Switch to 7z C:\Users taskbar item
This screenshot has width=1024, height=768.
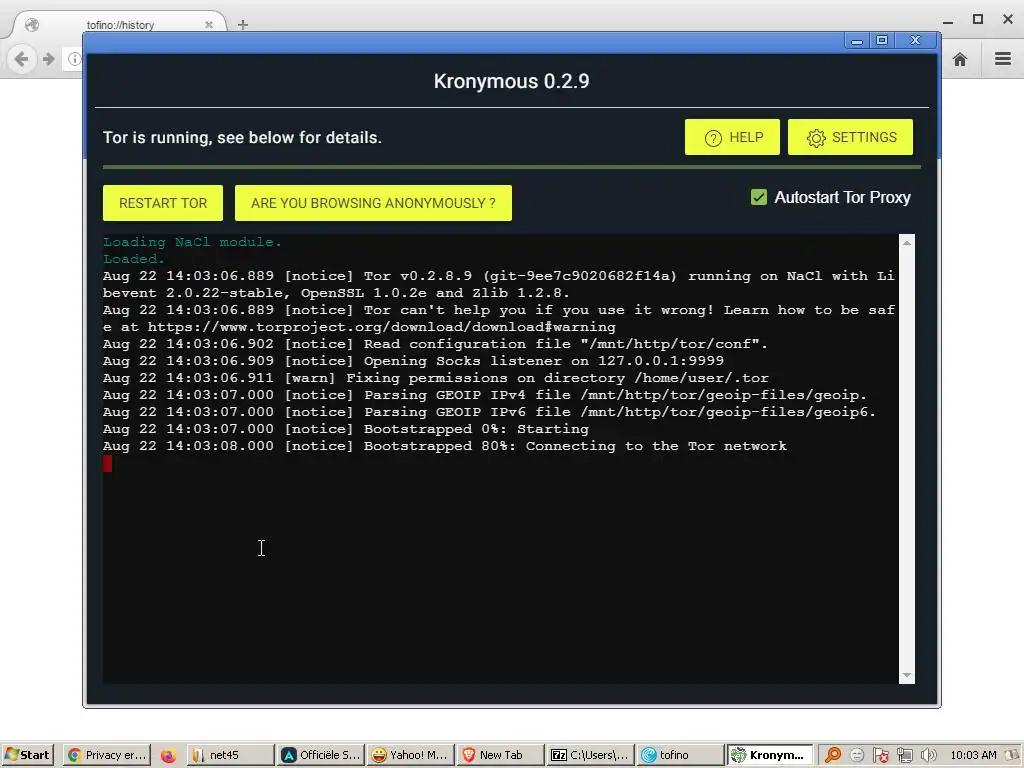tap(590, 755)
